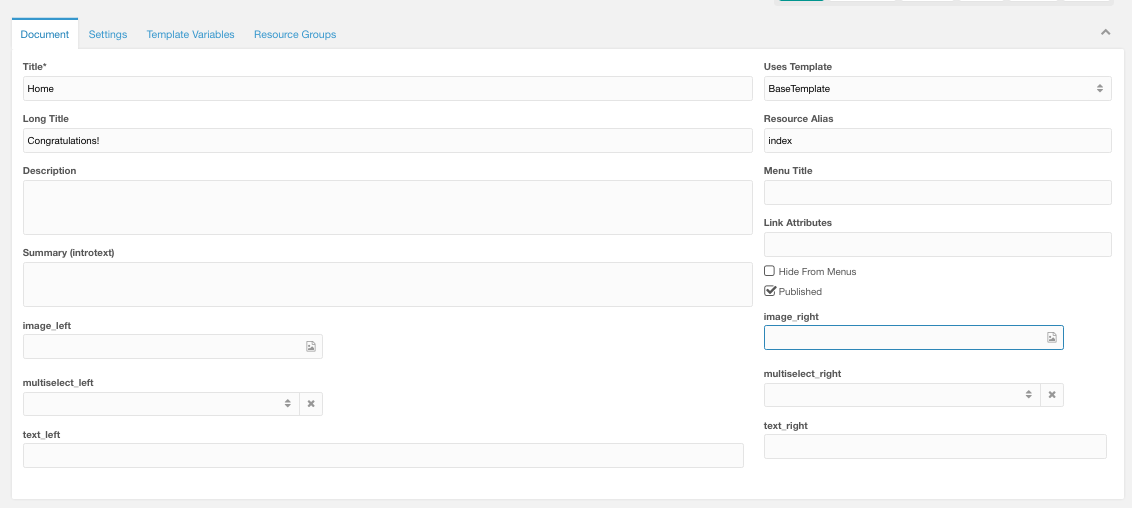Focus the Menu Title input
The image size is (1132, 508).
pos(938,193)
